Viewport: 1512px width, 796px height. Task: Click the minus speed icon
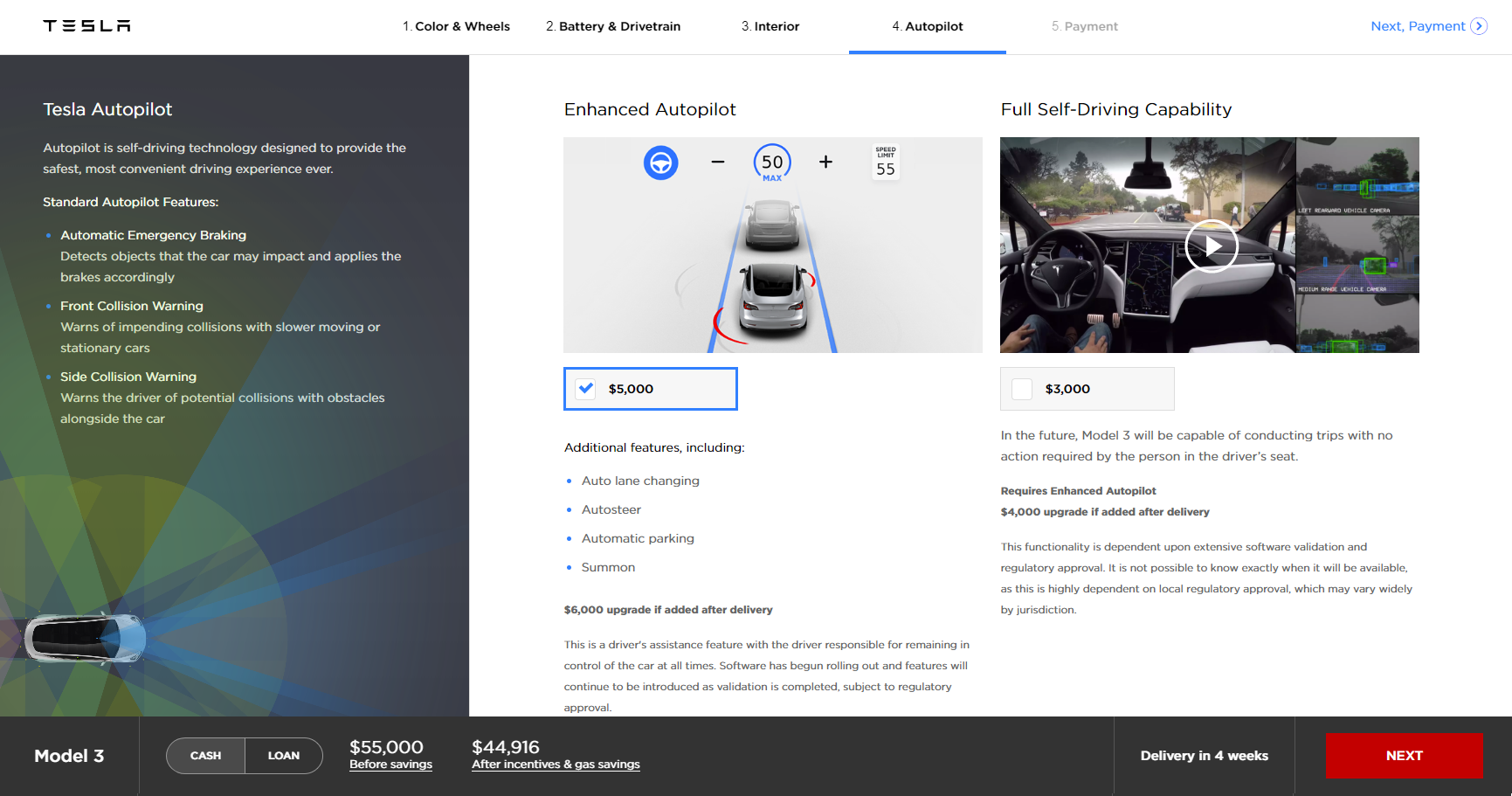click(718, 162)
